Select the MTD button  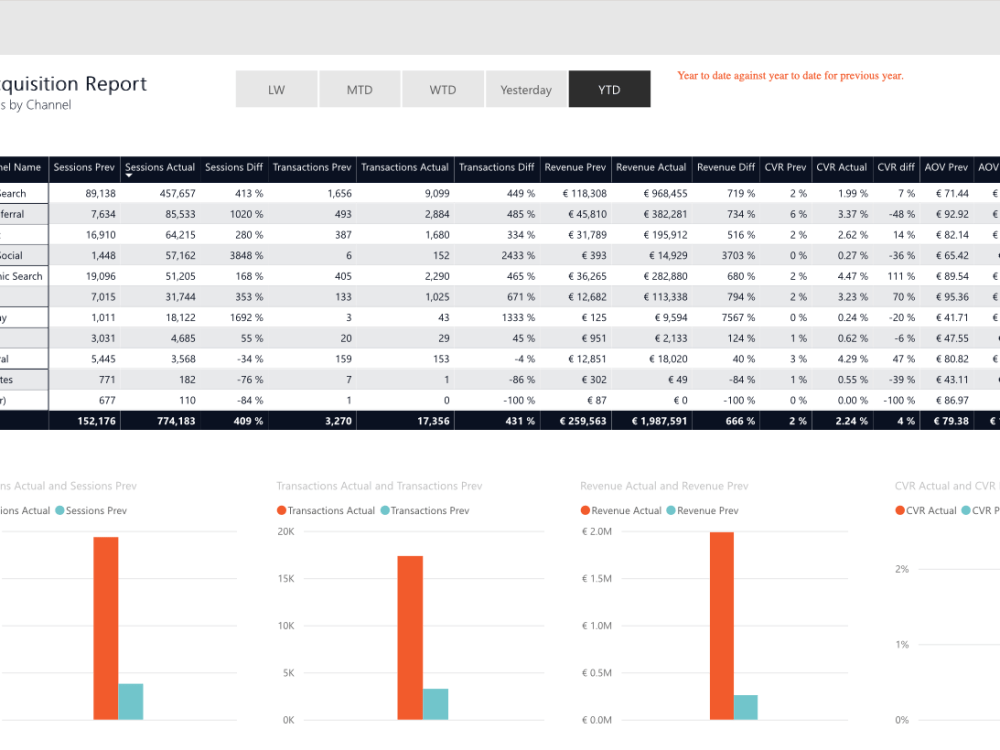coord(359,88)
